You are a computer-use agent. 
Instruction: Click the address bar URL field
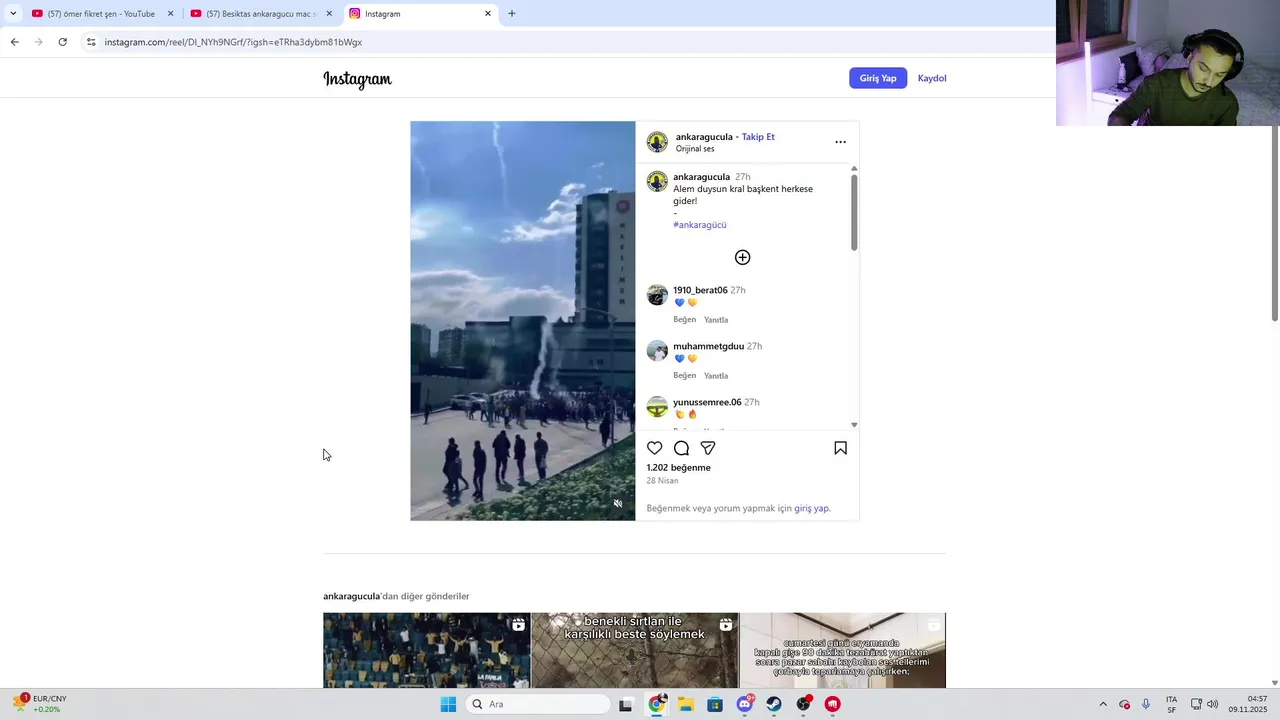tap(560, 42)
